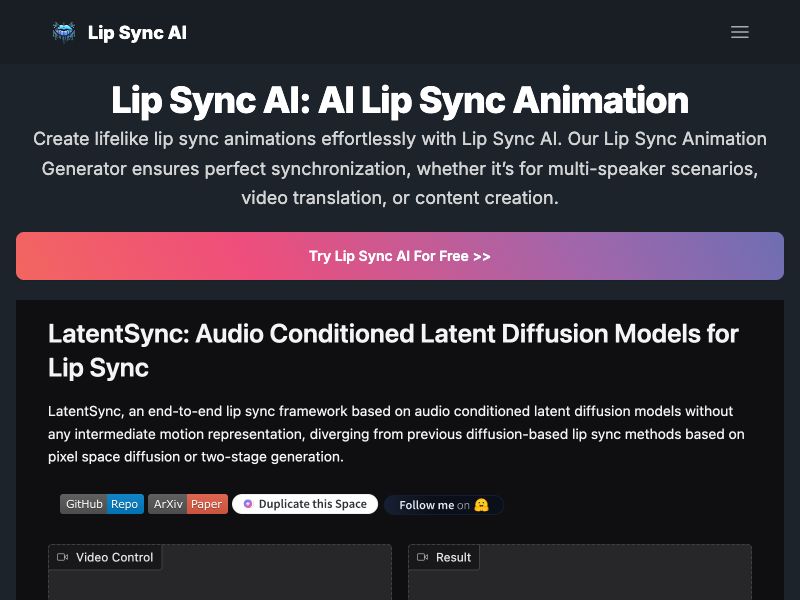Viewport: 800px width, 600px height.
Task: Click the Follow me on badge
Action: coord(444,505)
